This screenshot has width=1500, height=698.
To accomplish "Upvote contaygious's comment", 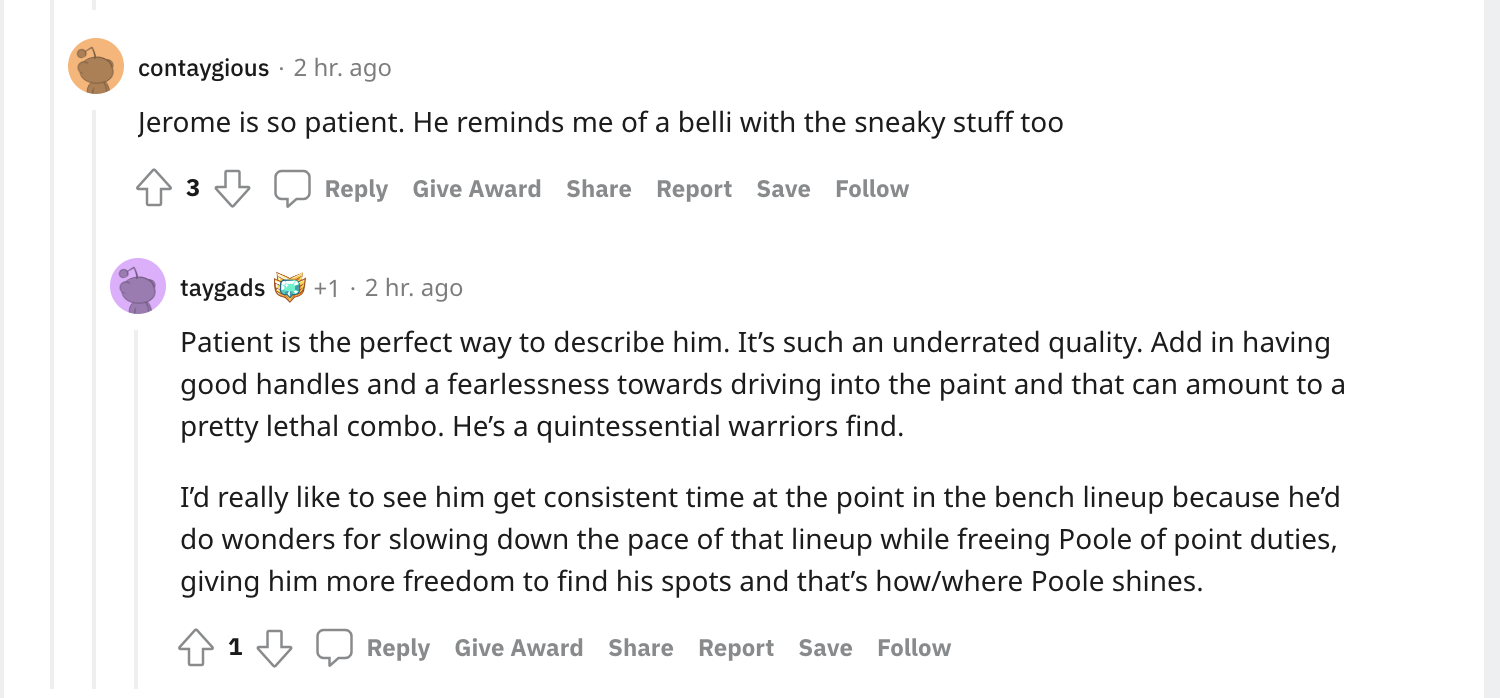I will pos(153,189).
